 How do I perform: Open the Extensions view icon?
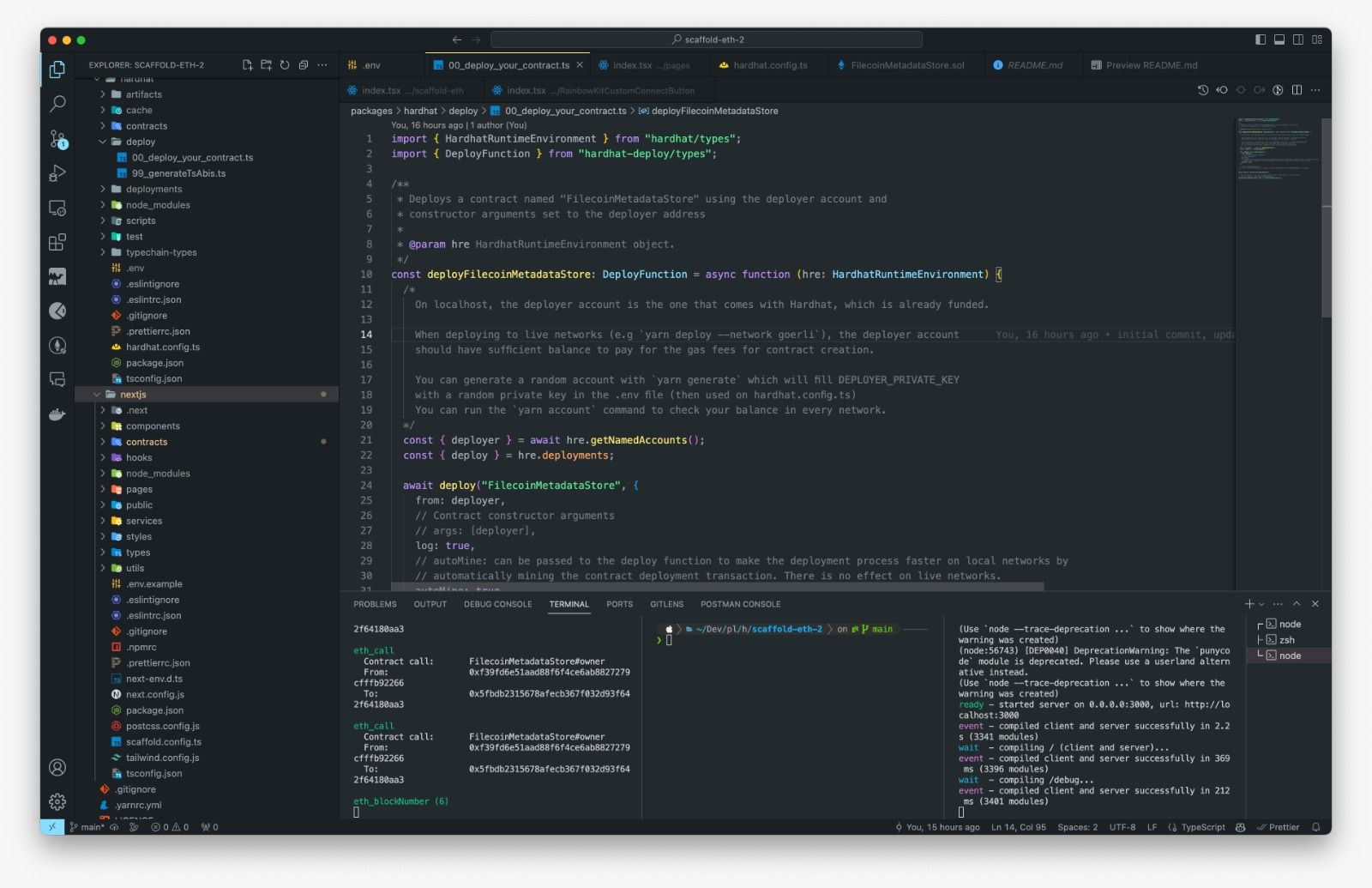57,242
